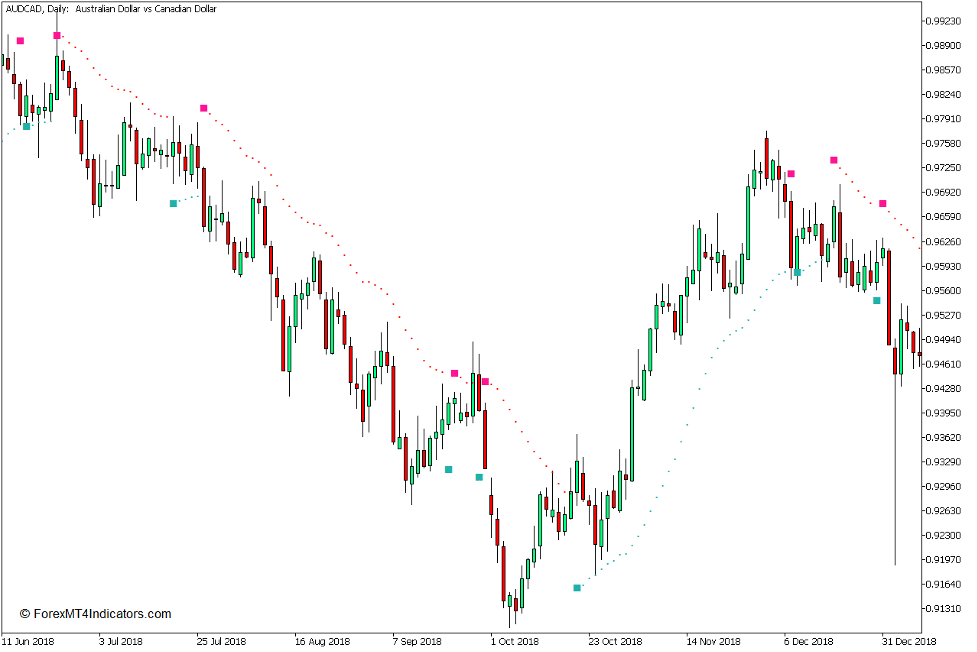Image resolution: width=977 pixels, height=652 pixels.
Task: Click the rightmost pink sell signal square
Action: (883, 203)
